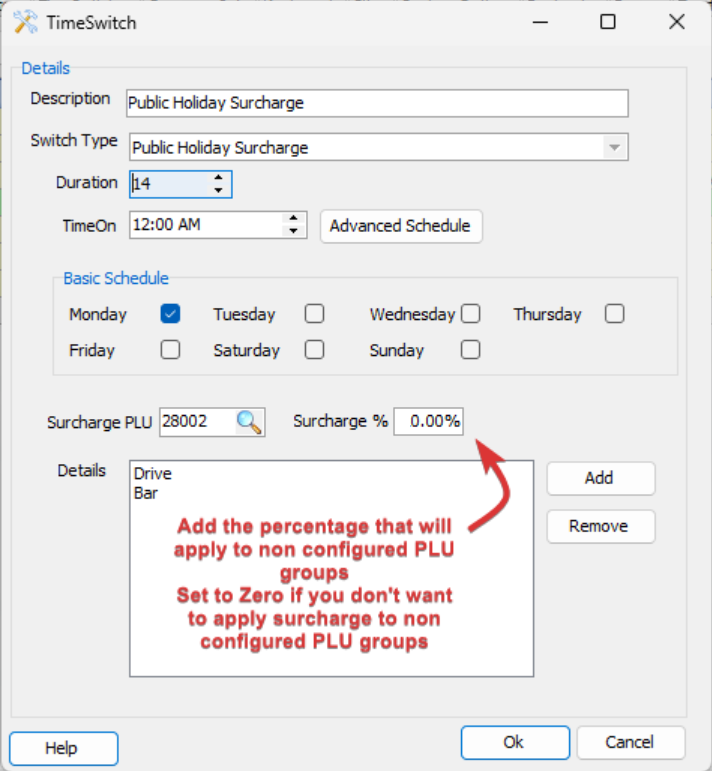The image size is (712, 771).
Task: Tick the Sunday checkbox
Action: 471,350
